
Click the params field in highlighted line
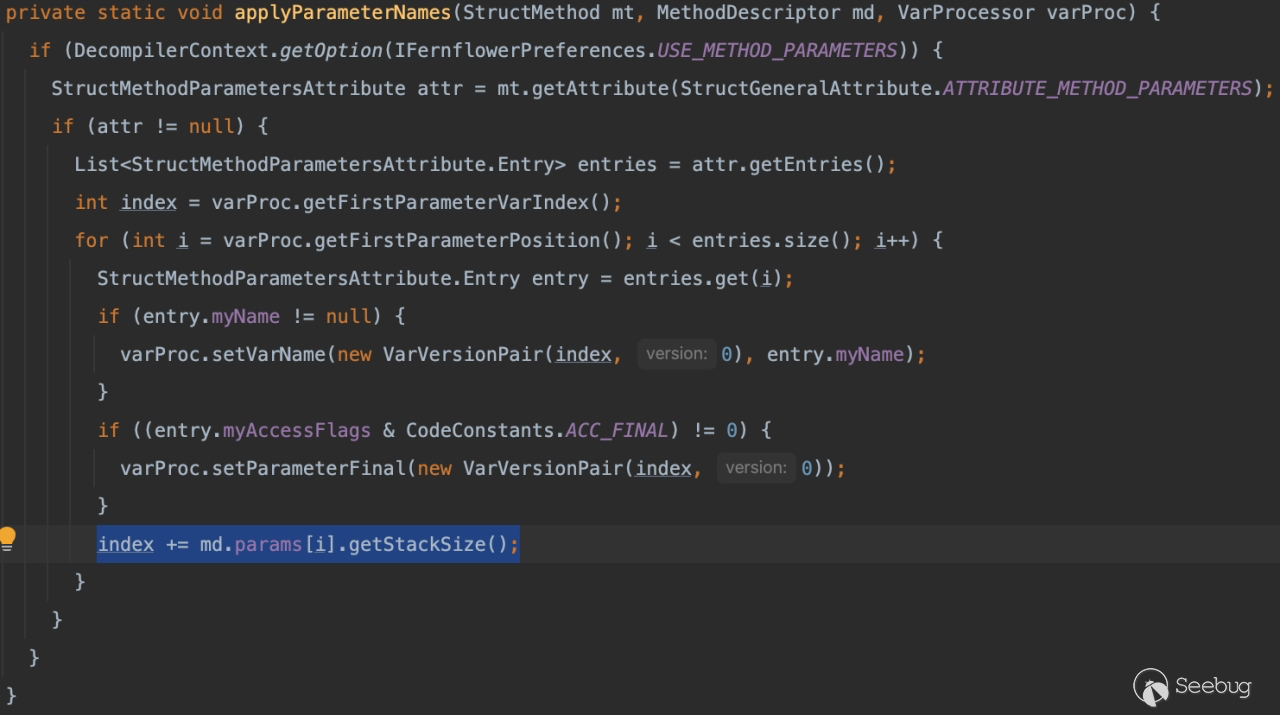pyautogui.click(x=269, y=544)
